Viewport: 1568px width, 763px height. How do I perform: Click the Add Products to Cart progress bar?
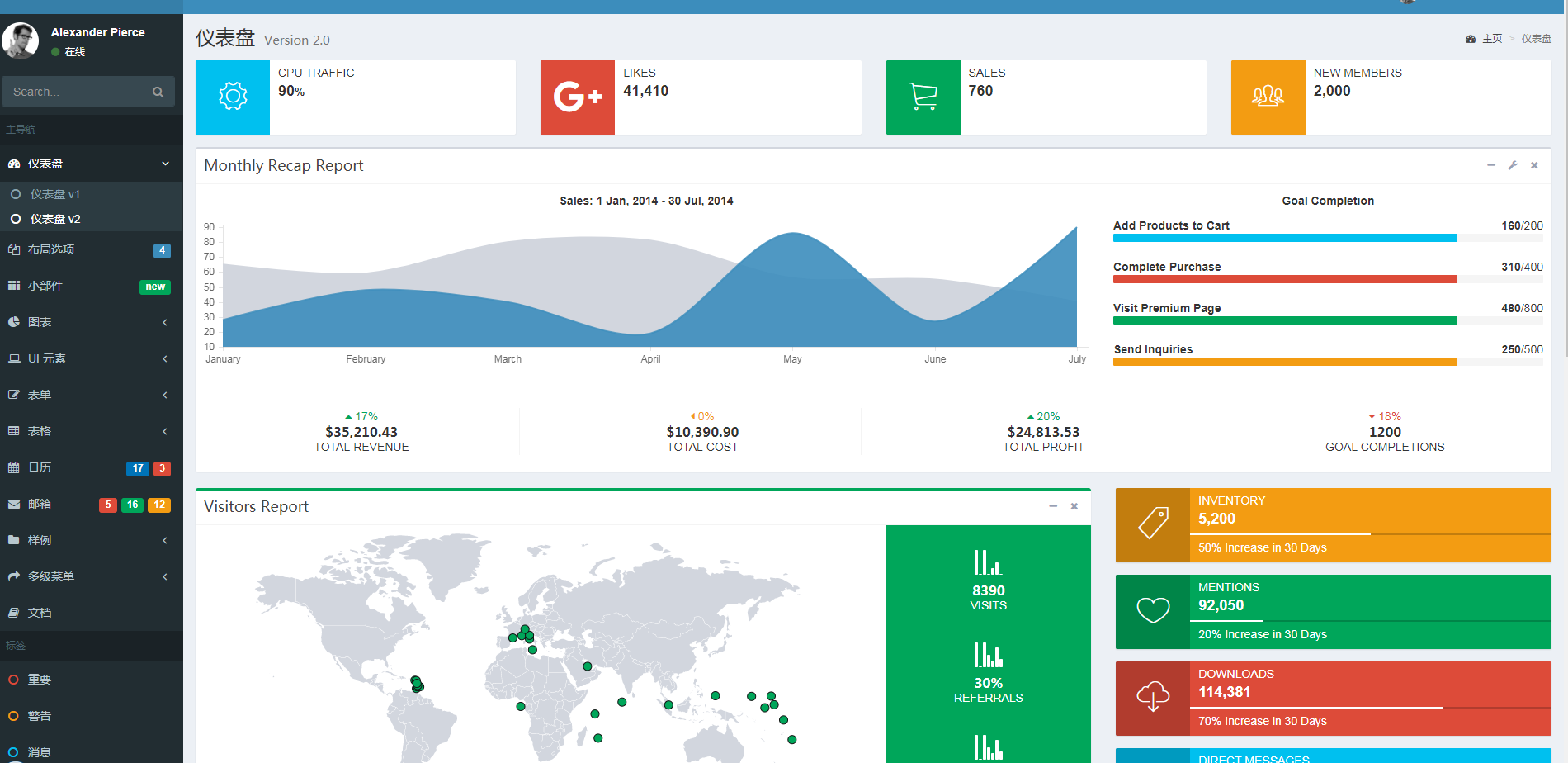[x=1328, y=238]
